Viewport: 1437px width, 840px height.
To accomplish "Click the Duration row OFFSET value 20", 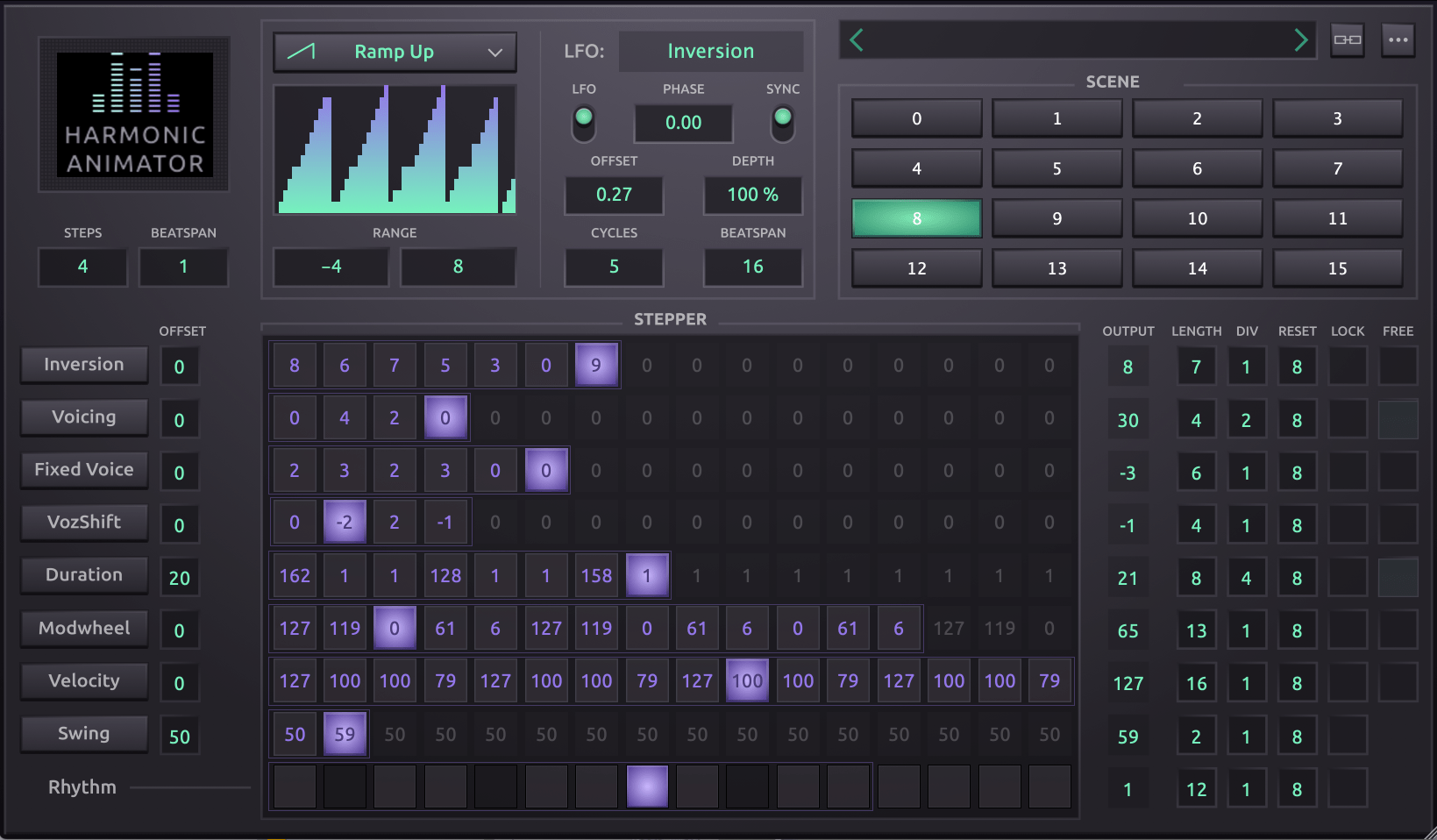I will 180,578.
